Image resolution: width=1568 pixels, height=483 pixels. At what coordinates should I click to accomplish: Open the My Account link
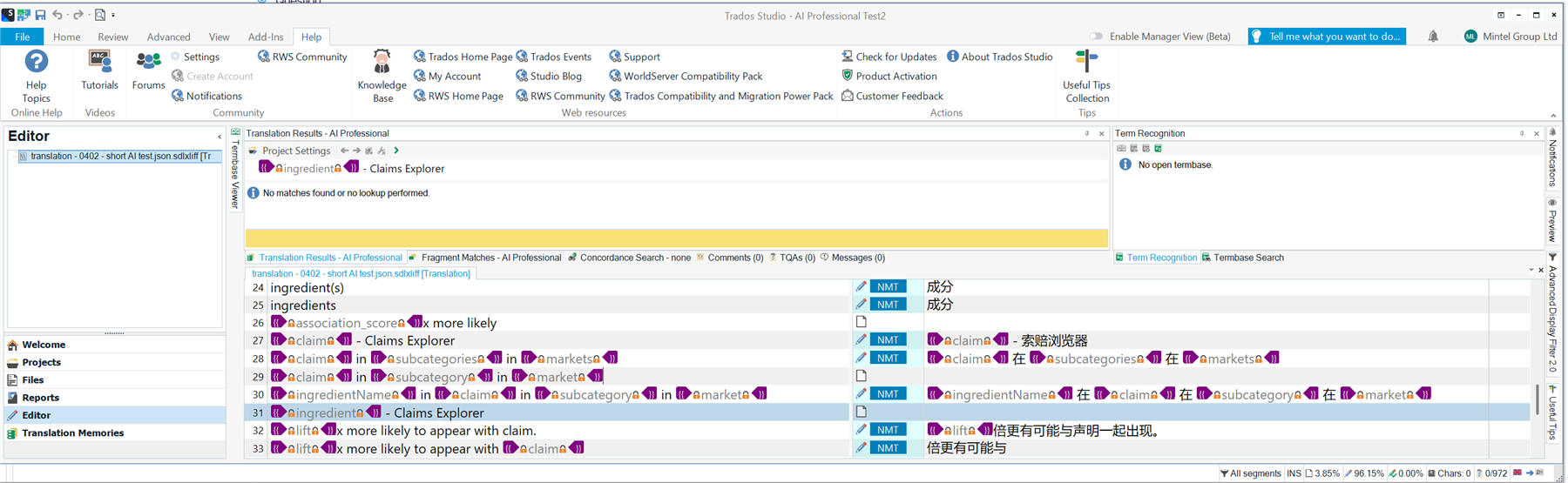tap(447, 76)
